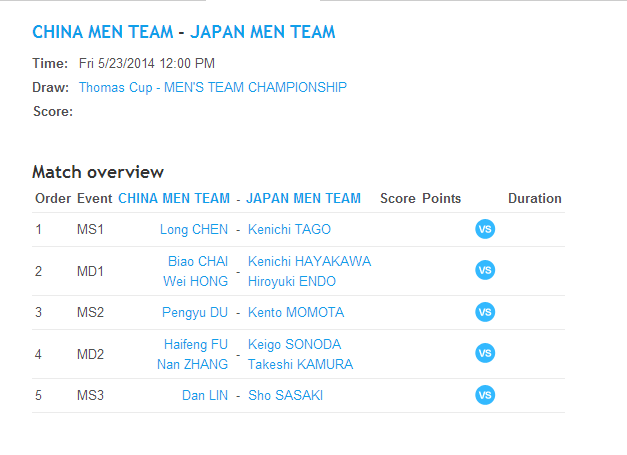Click CHINA MEN TEAM column header link

(x=174, y=199)
